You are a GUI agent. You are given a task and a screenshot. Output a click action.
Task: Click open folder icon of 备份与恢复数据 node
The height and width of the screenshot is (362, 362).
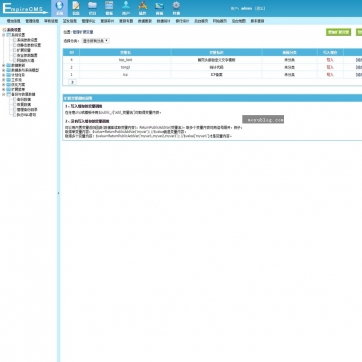click(x=8, y=94)
